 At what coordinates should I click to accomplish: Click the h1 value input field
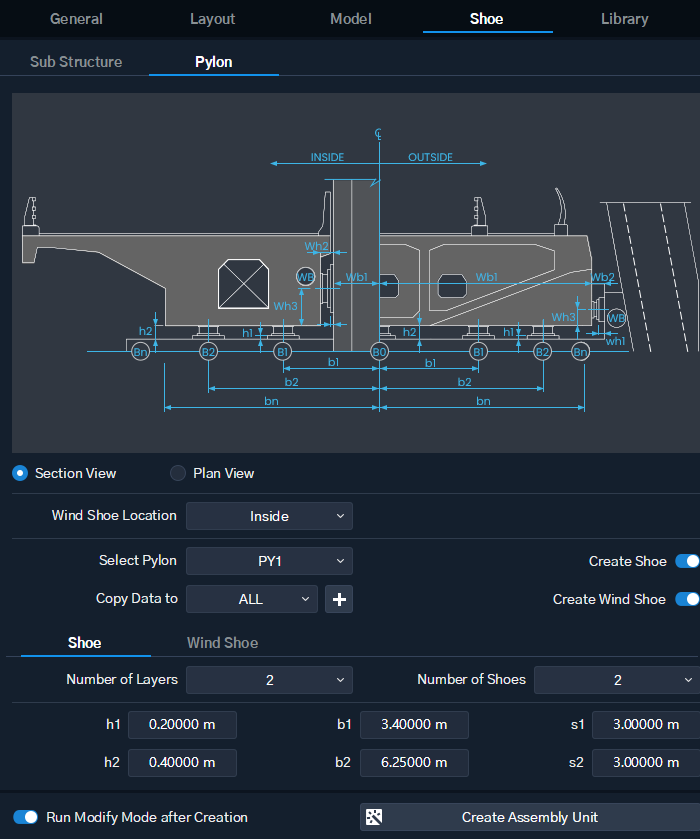(x=182, y=725)
